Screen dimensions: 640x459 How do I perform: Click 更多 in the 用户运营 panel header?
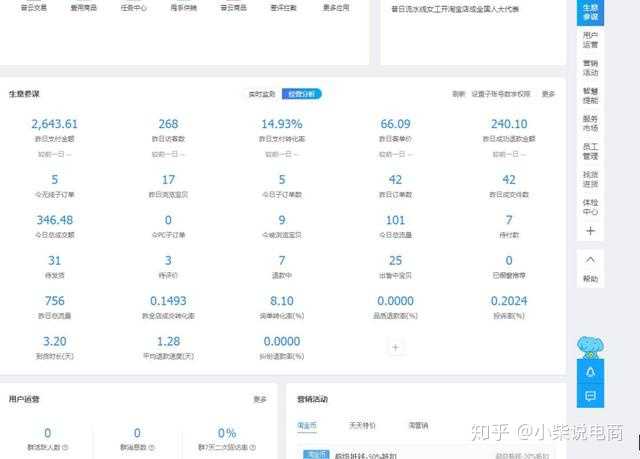pos(260,399)
